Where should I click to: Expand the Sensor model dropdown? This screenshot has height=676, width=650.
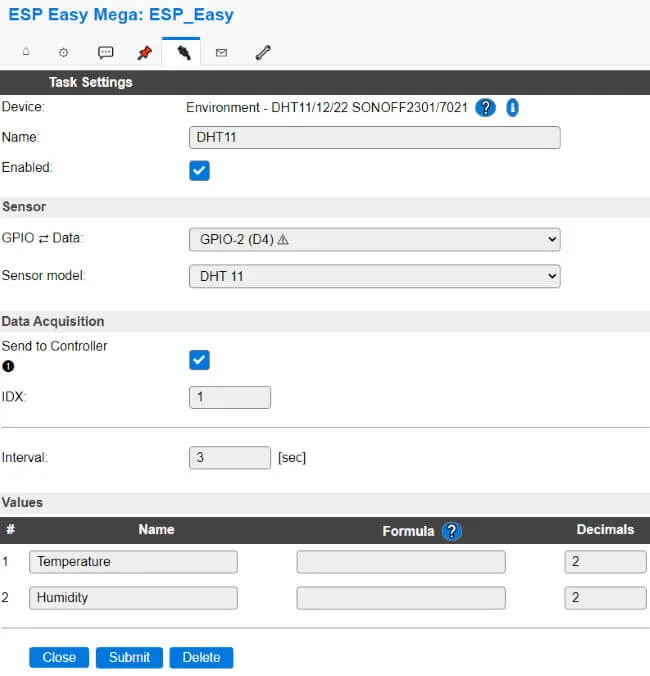click(374, 276)
